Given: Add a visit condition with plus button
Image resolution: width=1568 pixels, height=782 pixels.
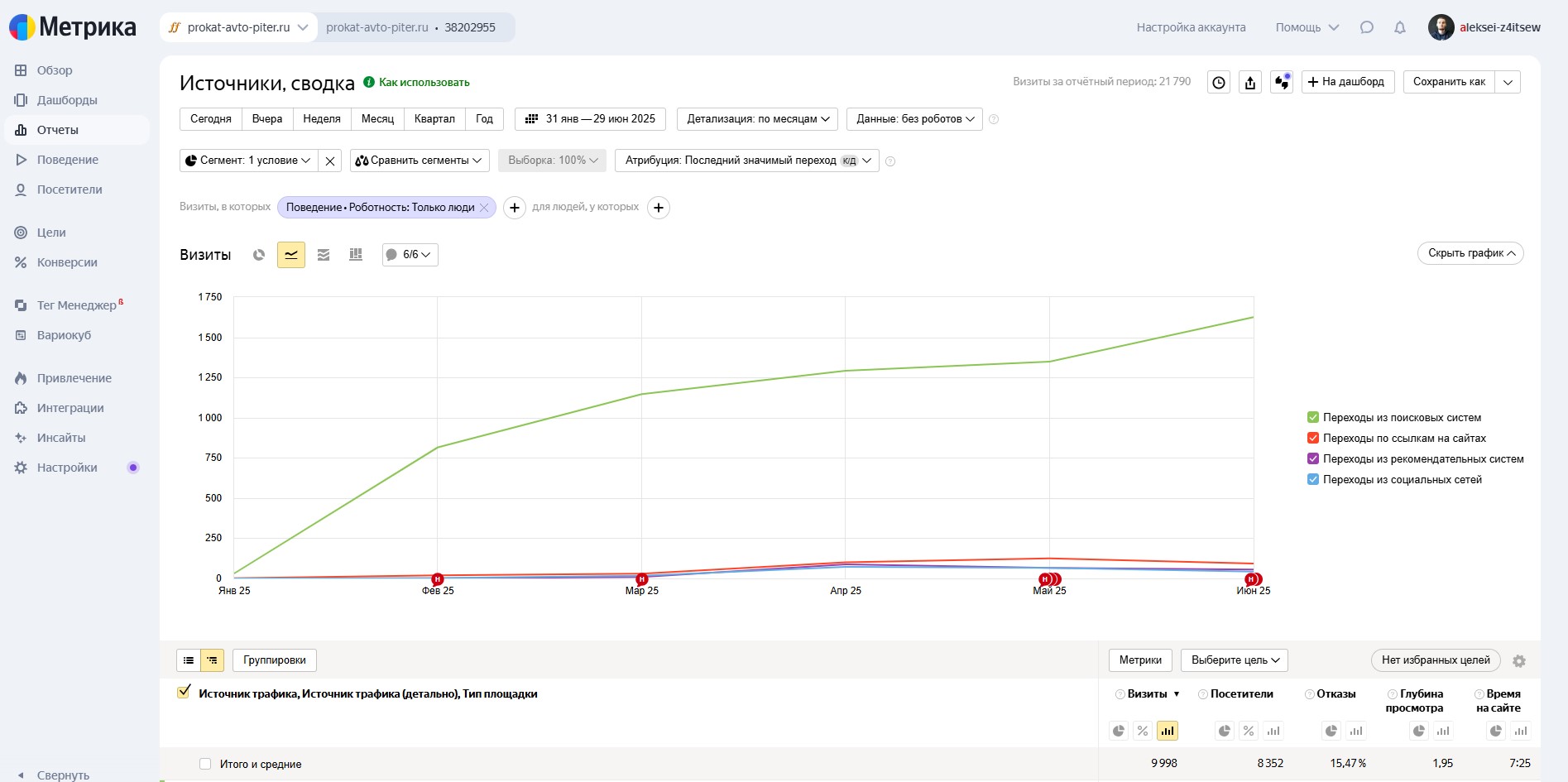Looking at the screenshot, I should (x=515, y=208).
